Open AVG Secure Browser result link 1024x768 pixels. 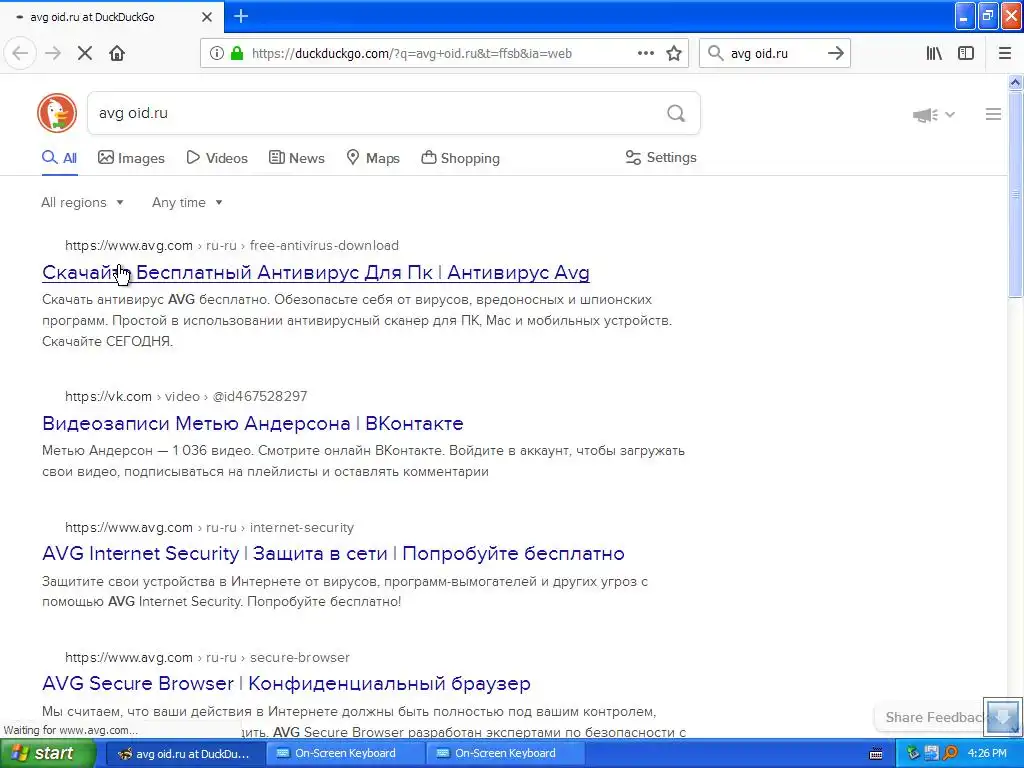point(286,683)
